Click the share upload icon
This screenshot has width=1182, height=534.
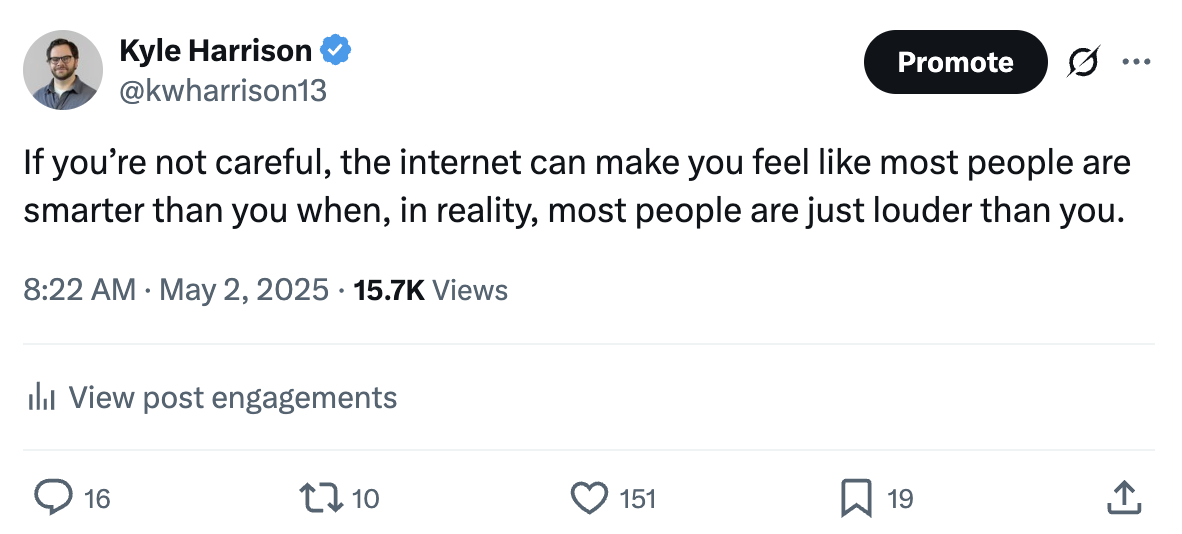tap(1124, 497)
